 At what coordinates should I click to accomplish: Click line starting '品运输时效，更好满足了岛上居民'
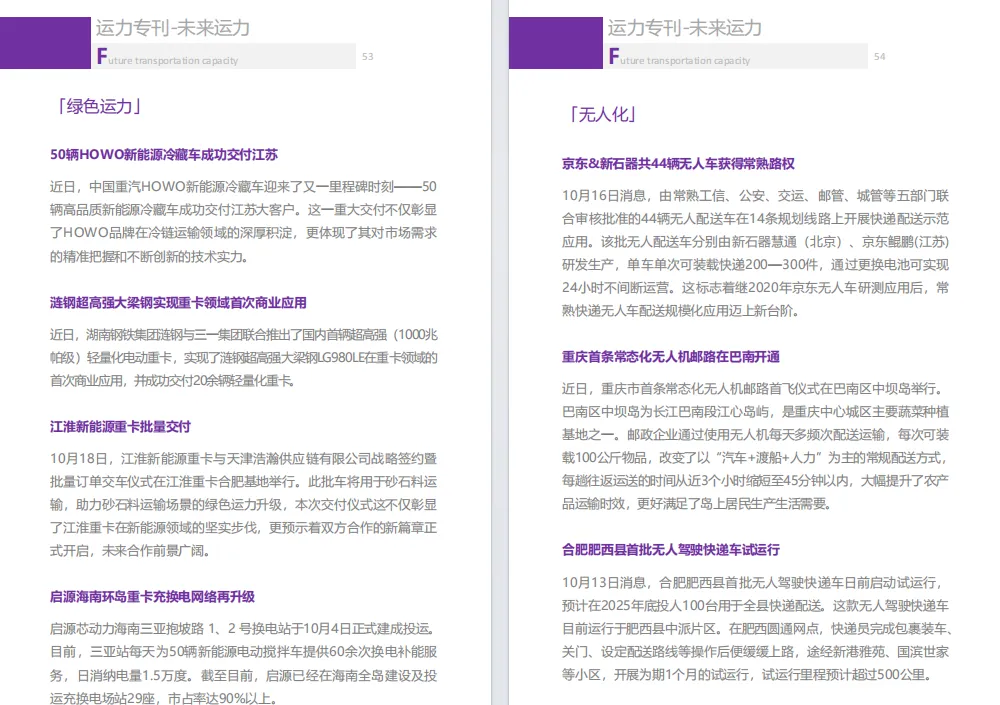[698, 503]
